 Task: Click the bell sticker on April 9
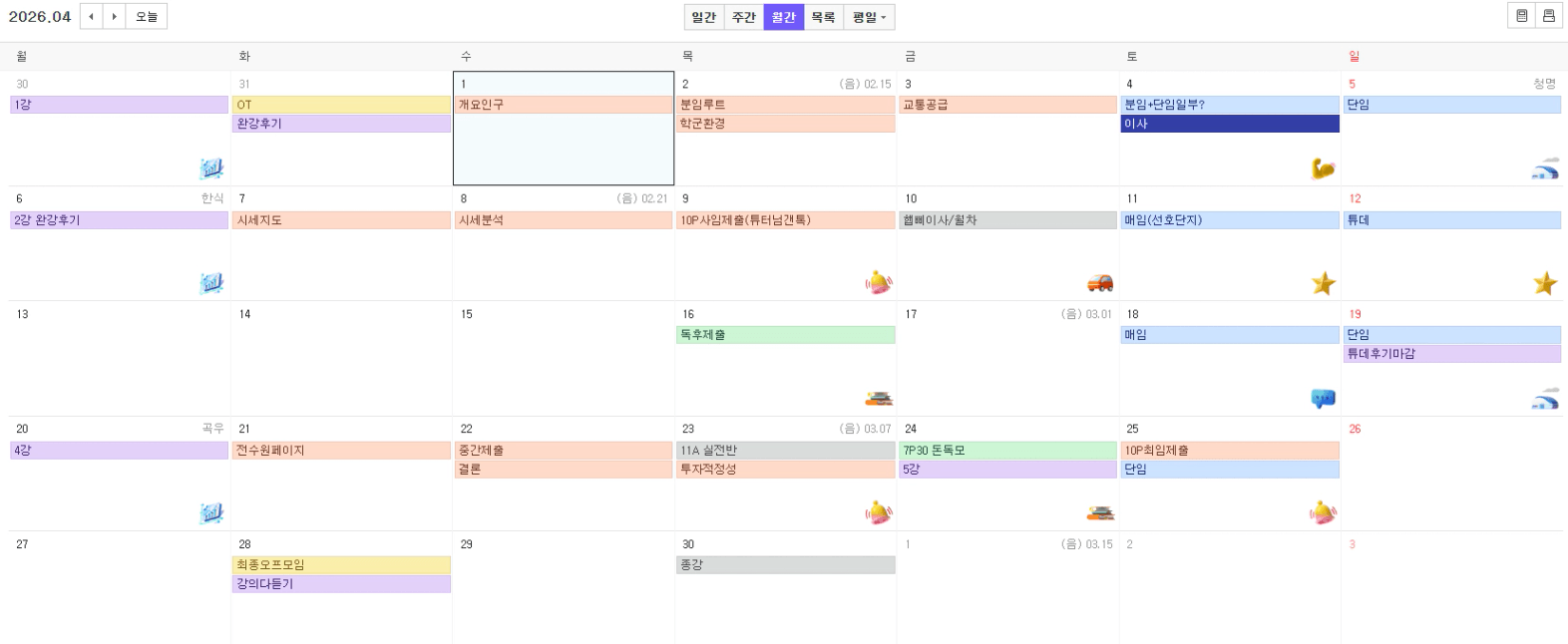point(879,283)
